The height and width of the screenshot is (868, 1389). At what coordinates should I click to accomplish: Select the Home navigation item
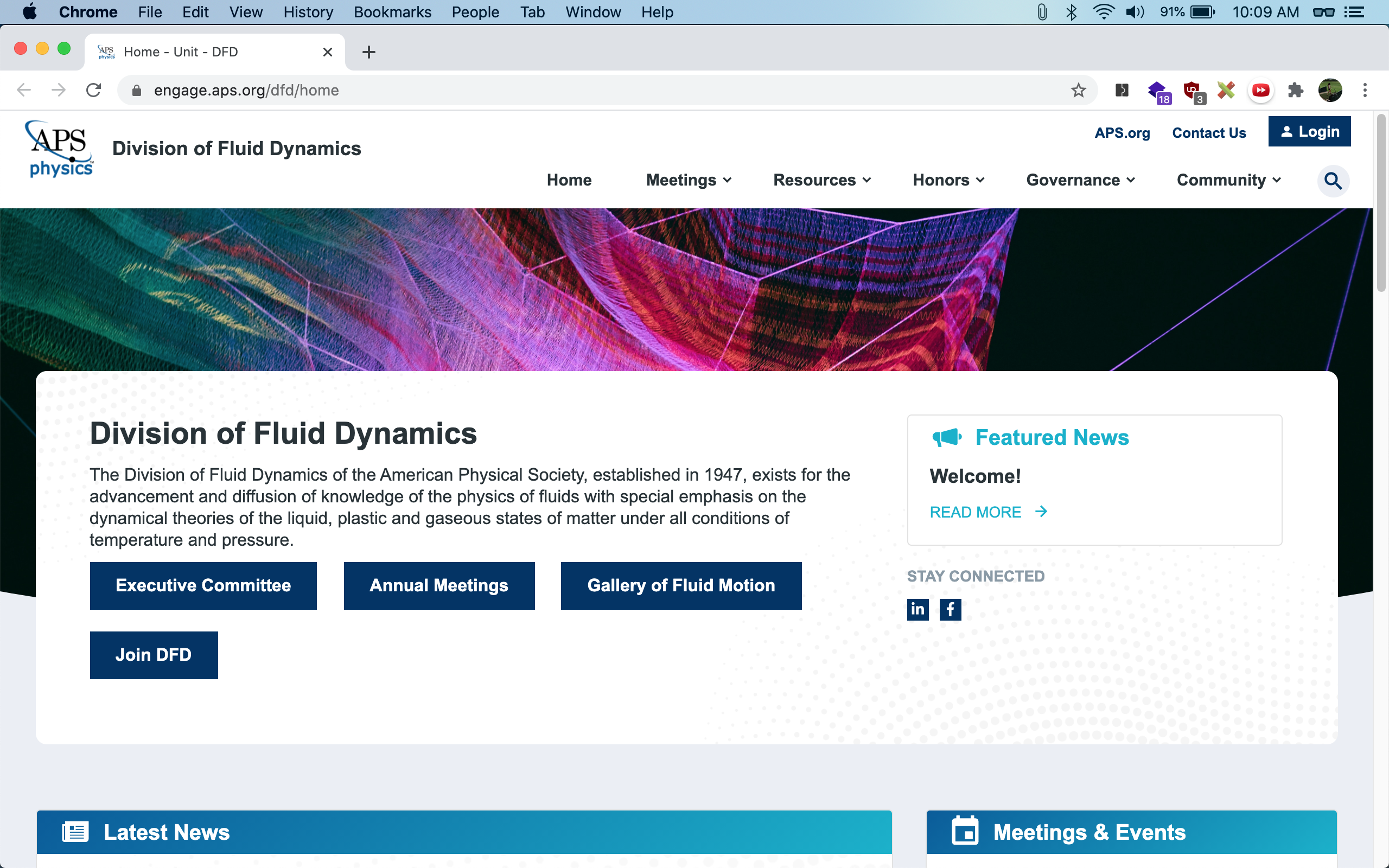pyautogui.click(x=569, y=180)
